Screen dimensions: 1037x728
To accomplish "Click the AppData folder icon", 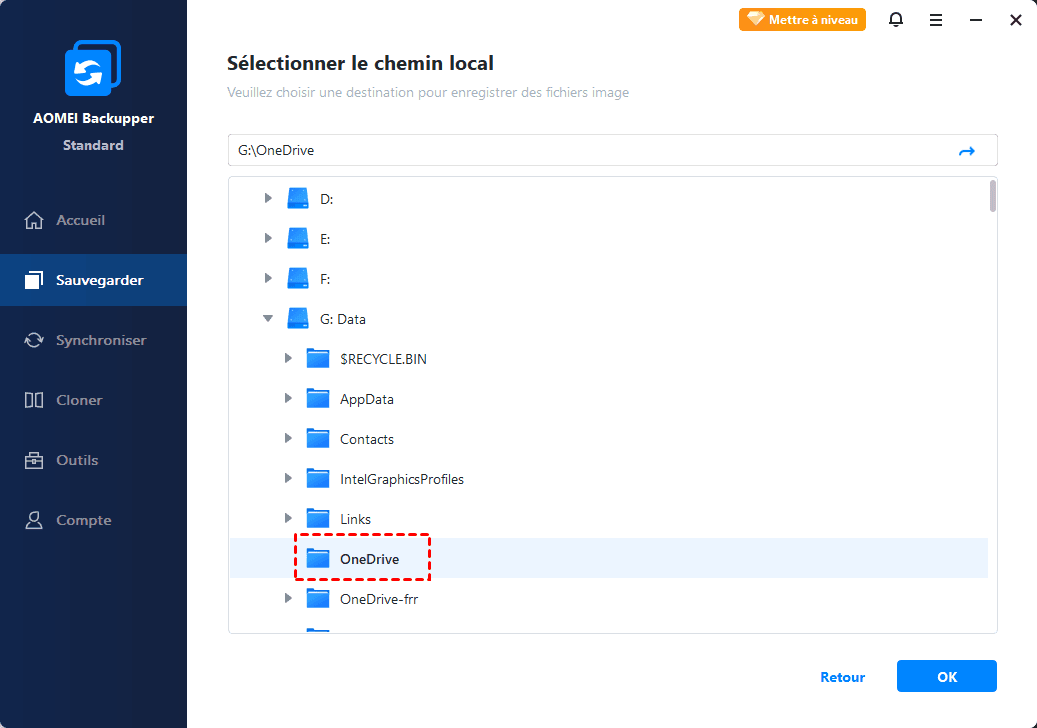I will (x=318, y=399).
